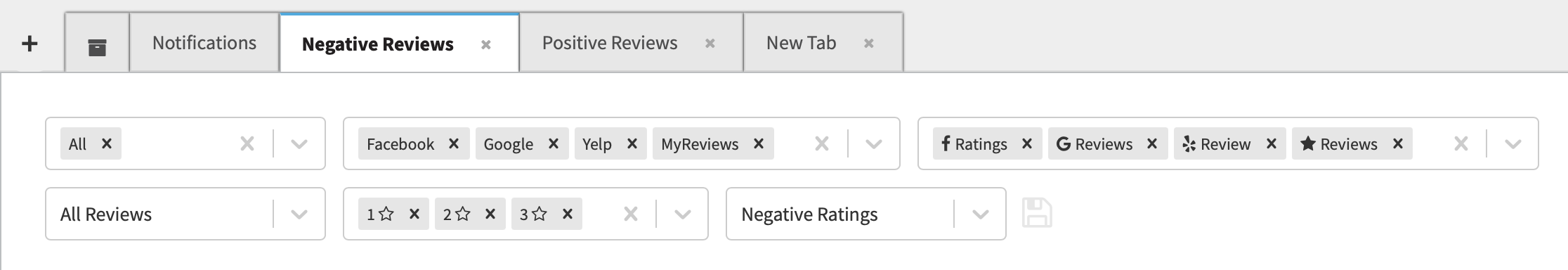
Task: Close the Positive Reviews tab
Action: tap(710, 44)
